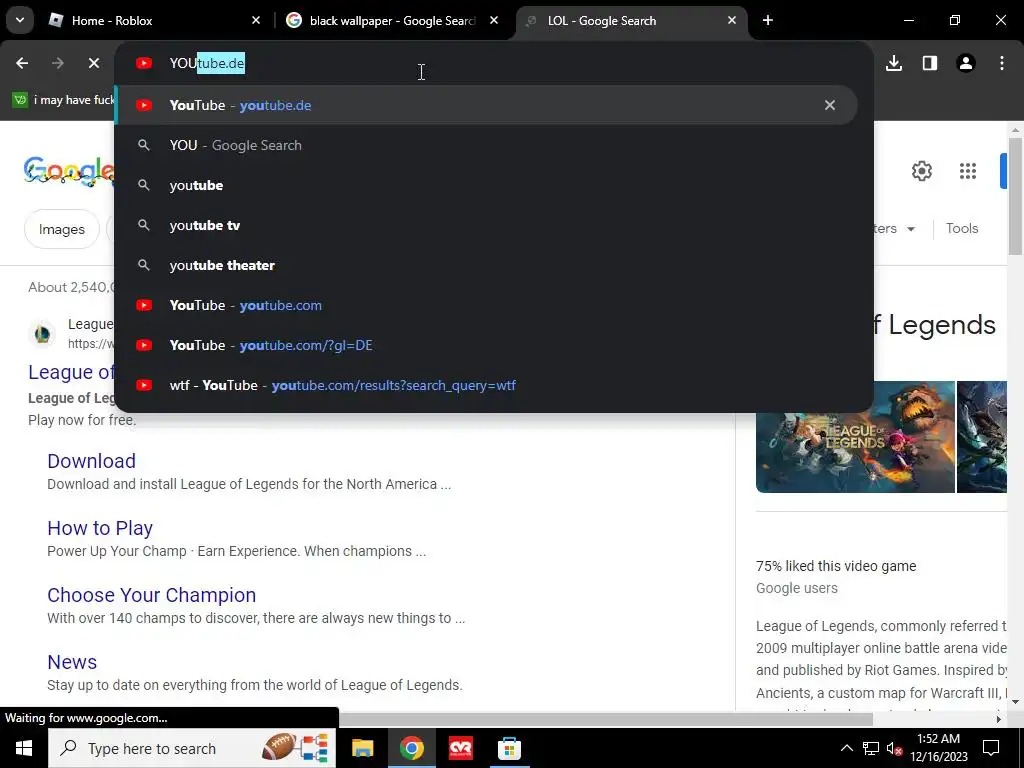1024x768 pixels.
Task: Open the Choose Your Champion sitelink
Action: pyautogui.click(x=152, y=595)
